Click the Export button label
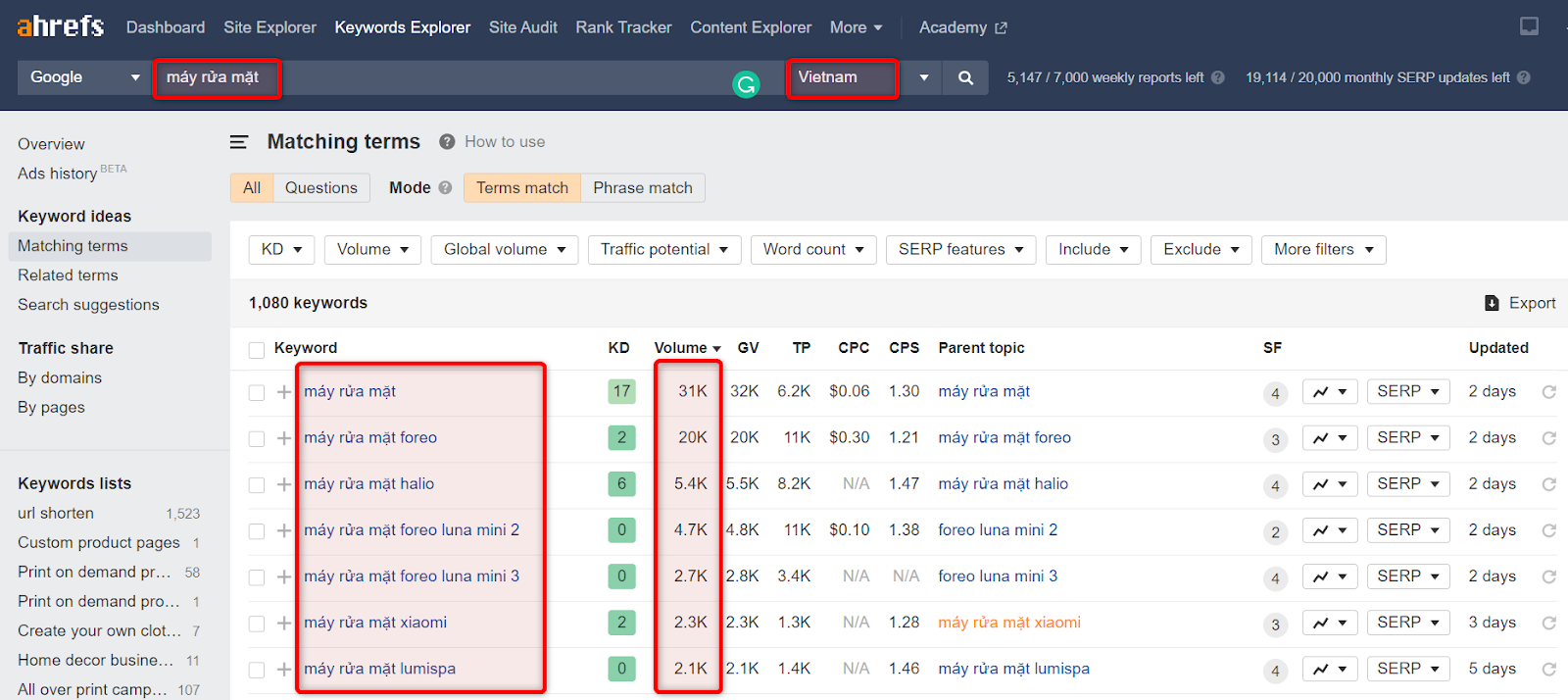The image size is (1568, 700). point(1533,303)
